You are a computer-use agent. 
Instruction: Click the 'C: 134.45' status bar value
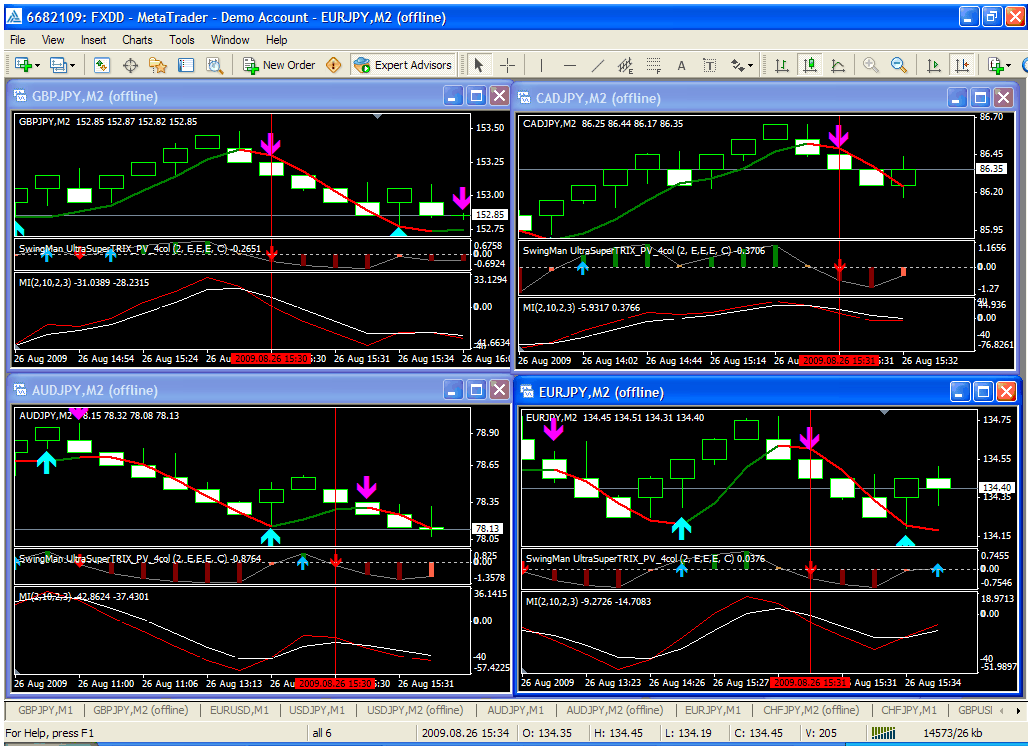click(759, 733)
